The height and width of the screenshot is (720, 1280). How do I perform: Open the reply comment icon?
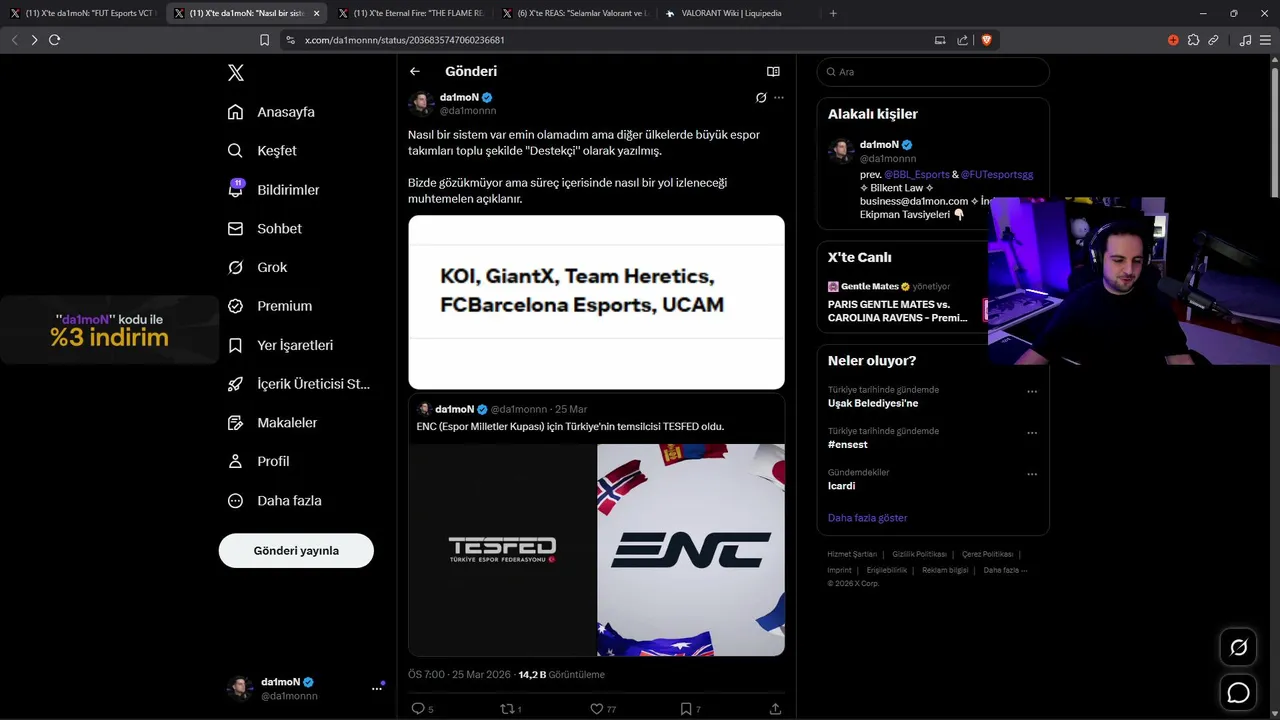click(x=418, y=708)
